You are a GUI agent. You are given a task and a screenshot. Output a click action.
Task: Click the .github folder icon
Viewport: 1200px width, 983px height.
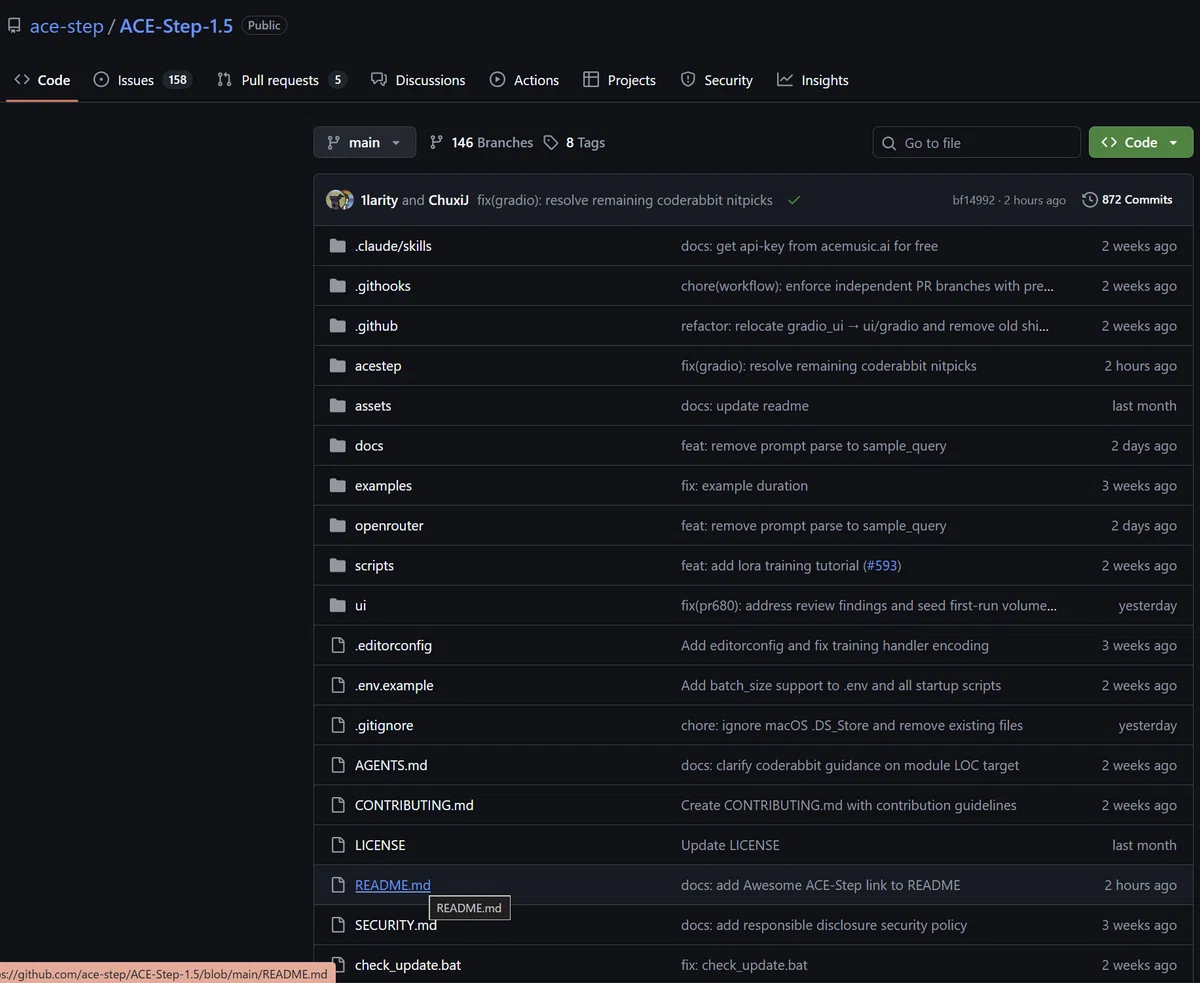337,326
